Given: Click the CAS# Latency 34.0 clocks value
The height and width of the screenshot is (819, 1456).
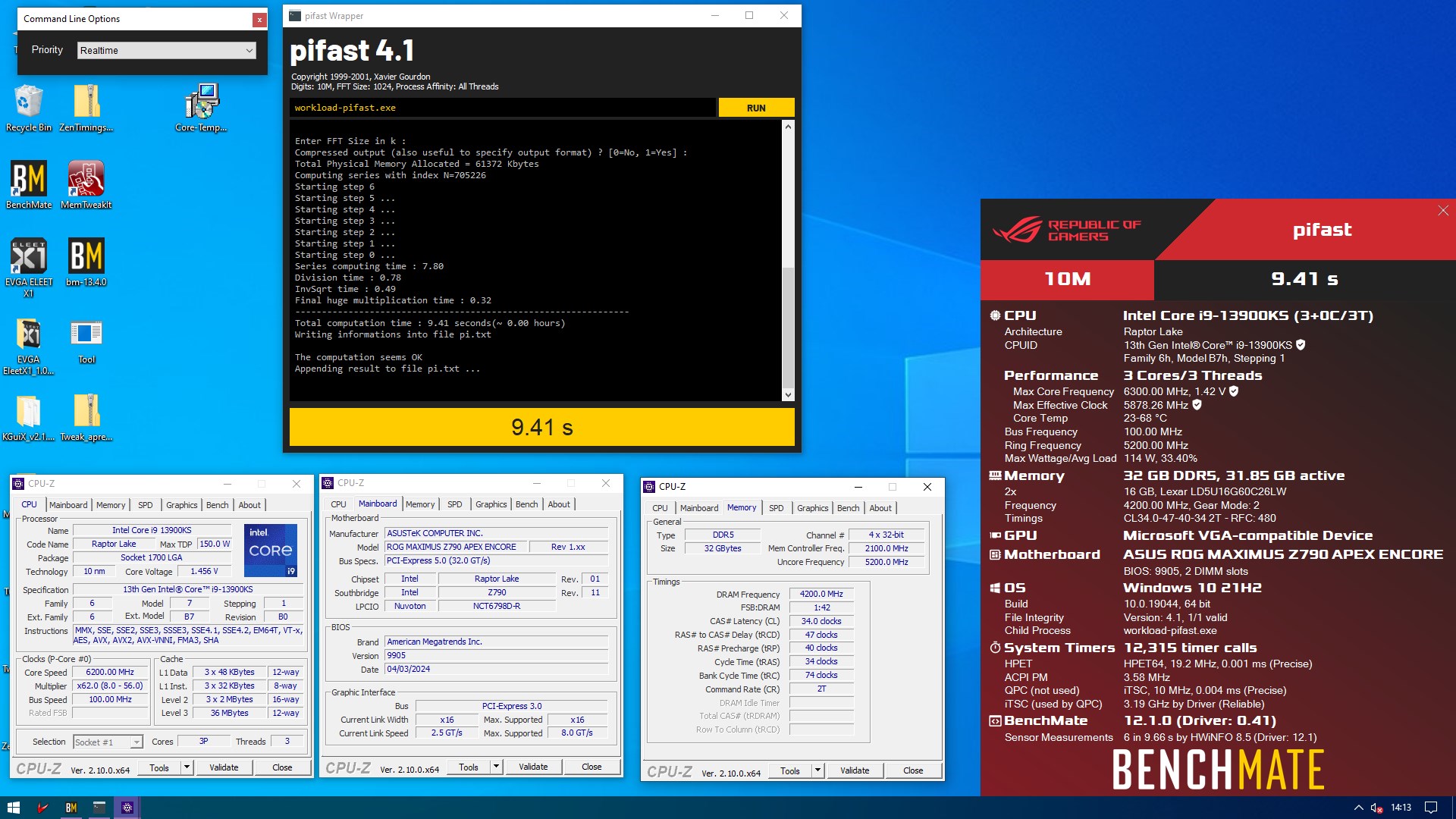Looking at the screenshot, I should (x=821, y=621).
